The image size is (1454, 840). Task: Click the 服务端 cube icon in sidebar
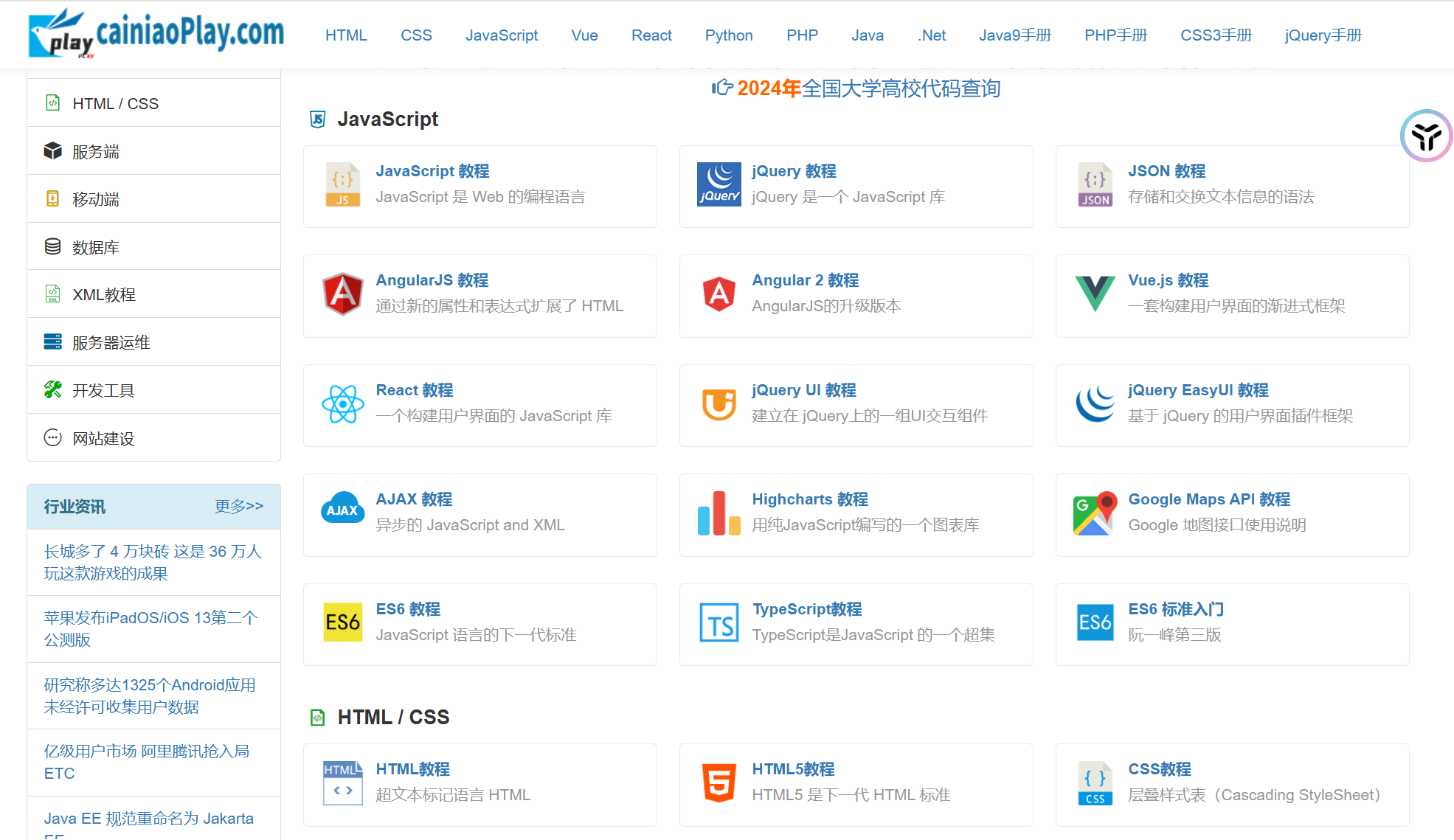52,150
